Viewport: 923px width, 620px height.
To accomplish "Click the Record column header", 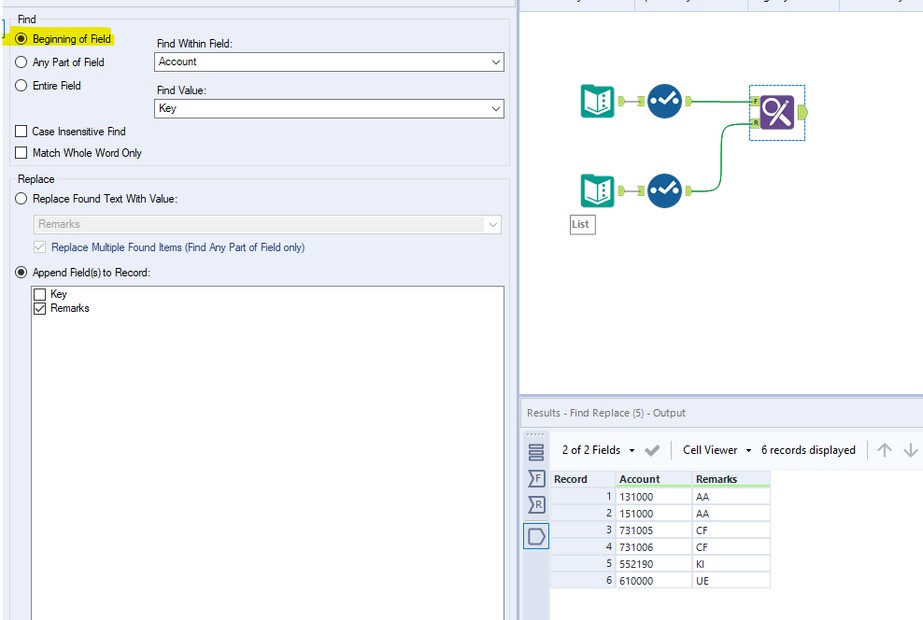I will 583,479.
